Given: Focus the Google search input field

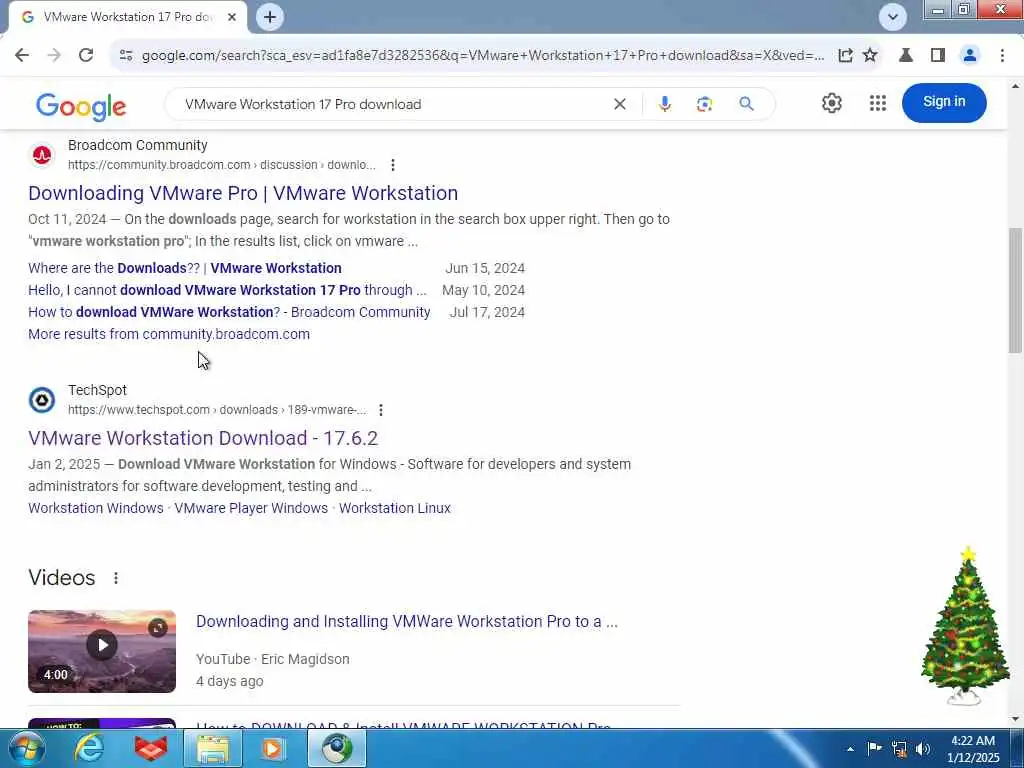Looking at the screenshot, I should click(x=392, y=104).
